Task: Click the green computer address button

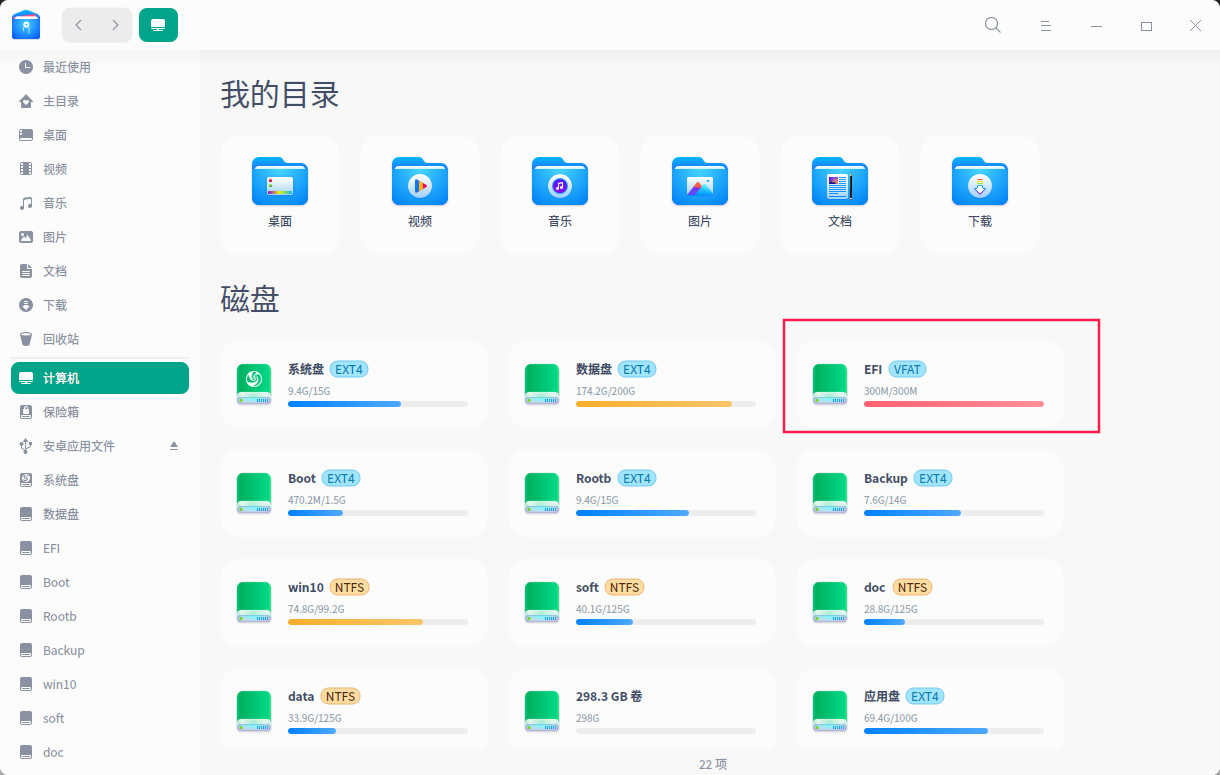Action: tap(158, 25)
